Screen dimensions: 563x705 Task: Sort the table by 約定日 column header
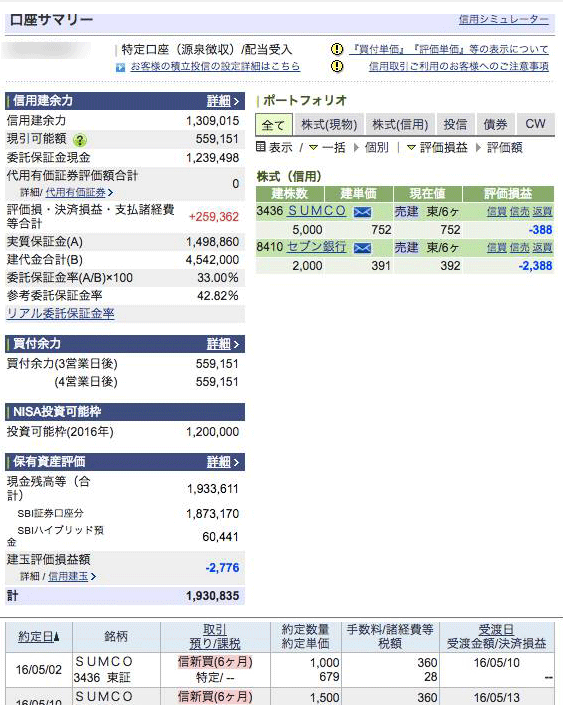tap(39, 636)
